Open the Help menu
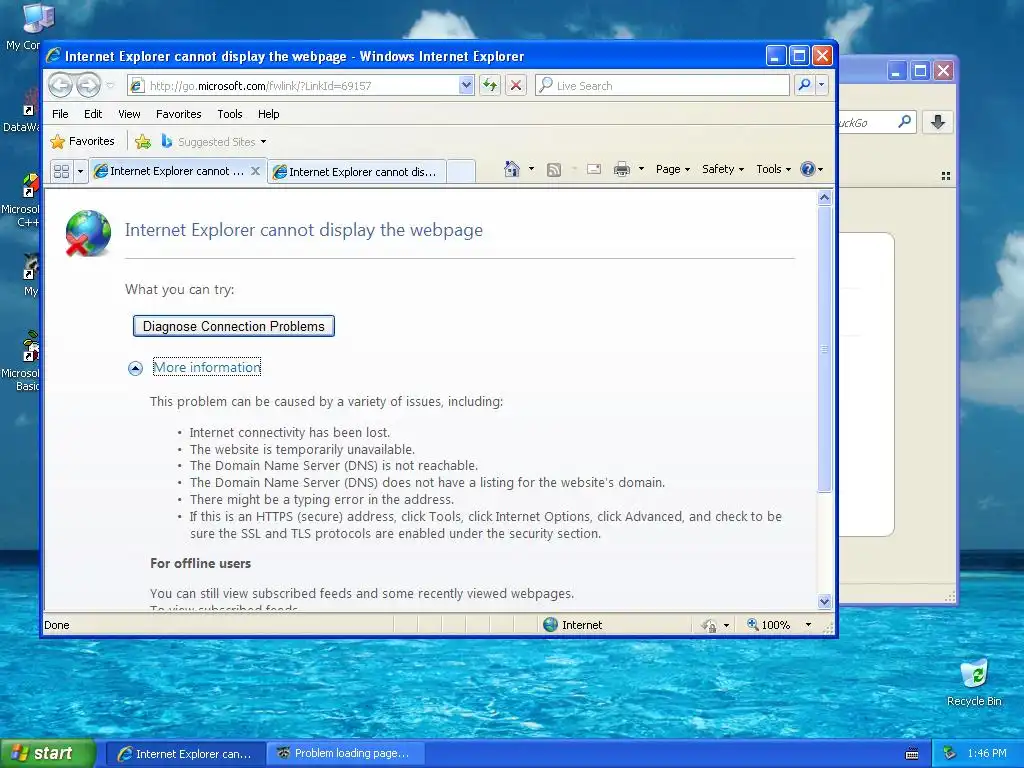 [268, 114]
